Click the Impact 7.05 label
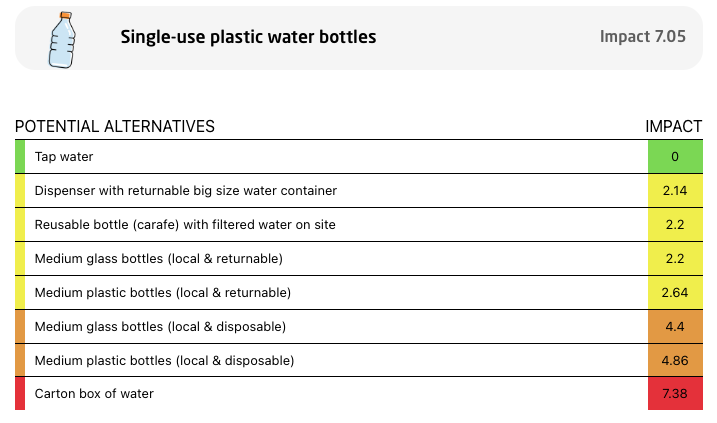The height and width of the screenshot is (423, 717). (x=642, y=37)
